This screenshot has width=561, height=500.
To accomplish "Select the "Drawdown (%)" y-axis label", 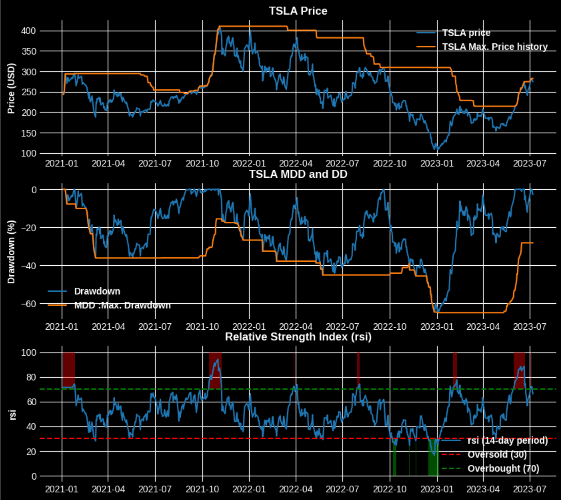I will tap(11, 252).
